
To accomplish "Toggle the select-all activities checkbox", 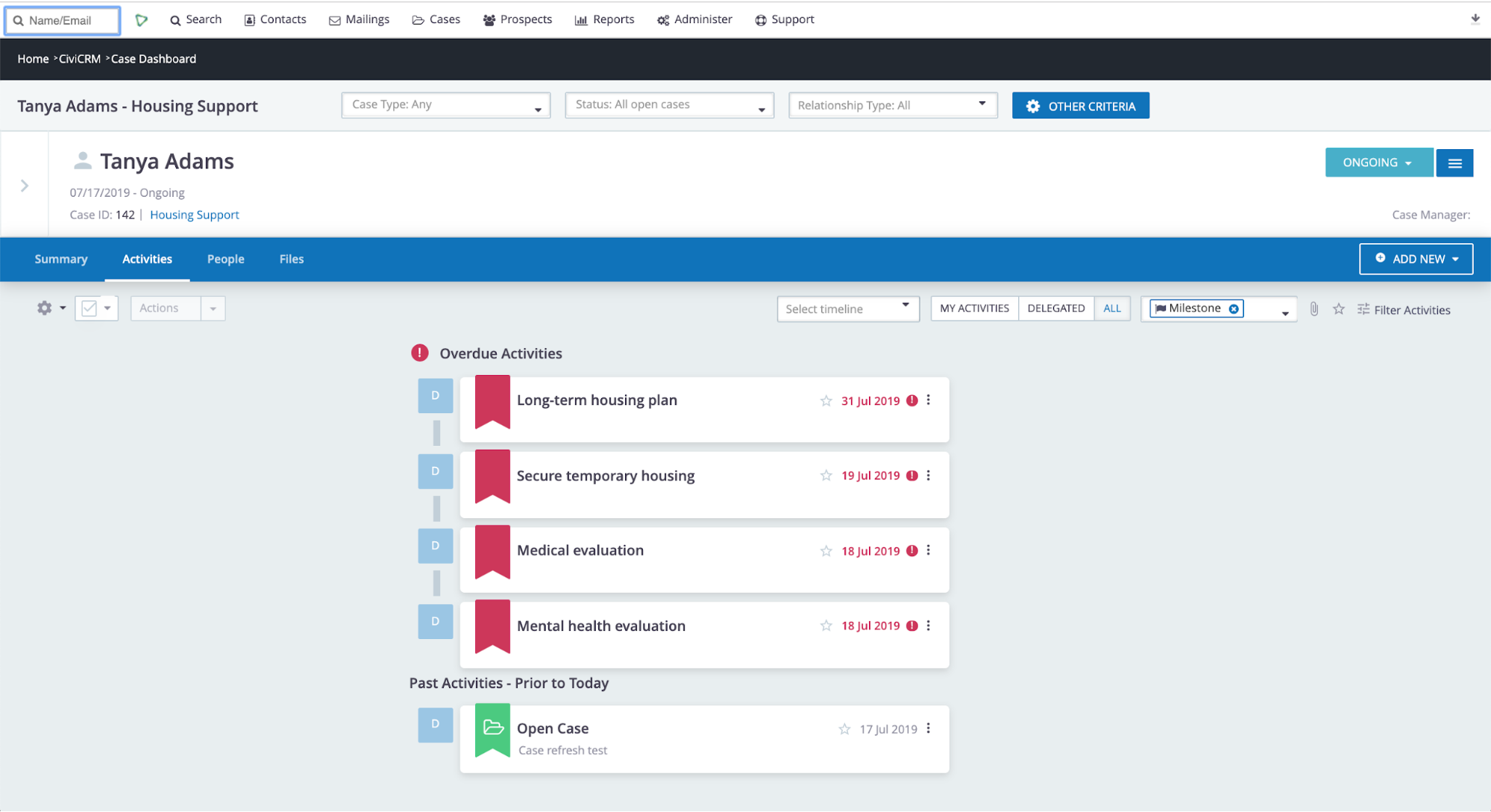I will (89, 308).
